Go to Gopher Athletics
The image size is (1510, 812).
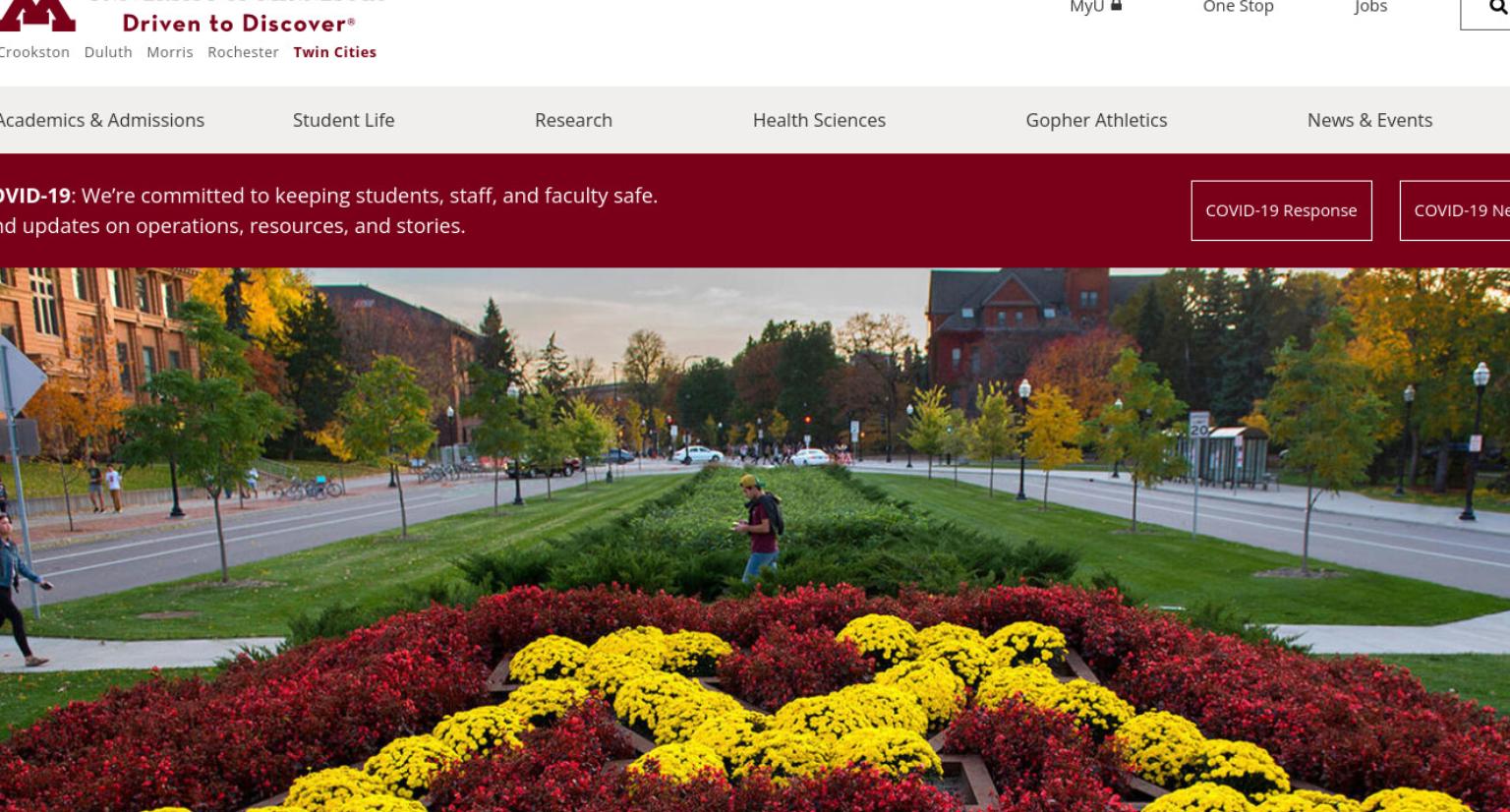pos(1096,120)
